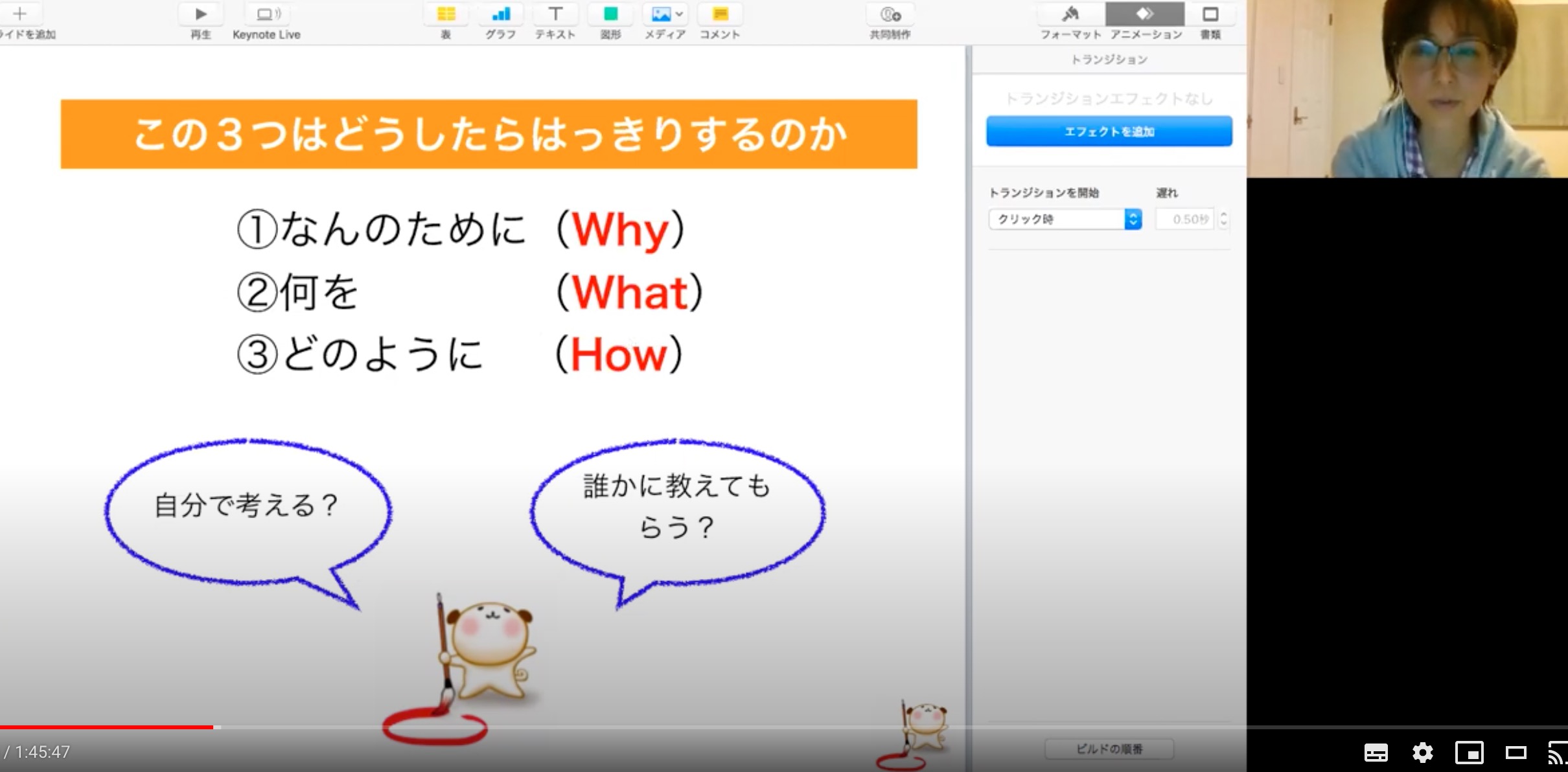Switch to the アニメーション inspector tab
The height and width of the screenshot is (772, 1568).
[1145, 14]
